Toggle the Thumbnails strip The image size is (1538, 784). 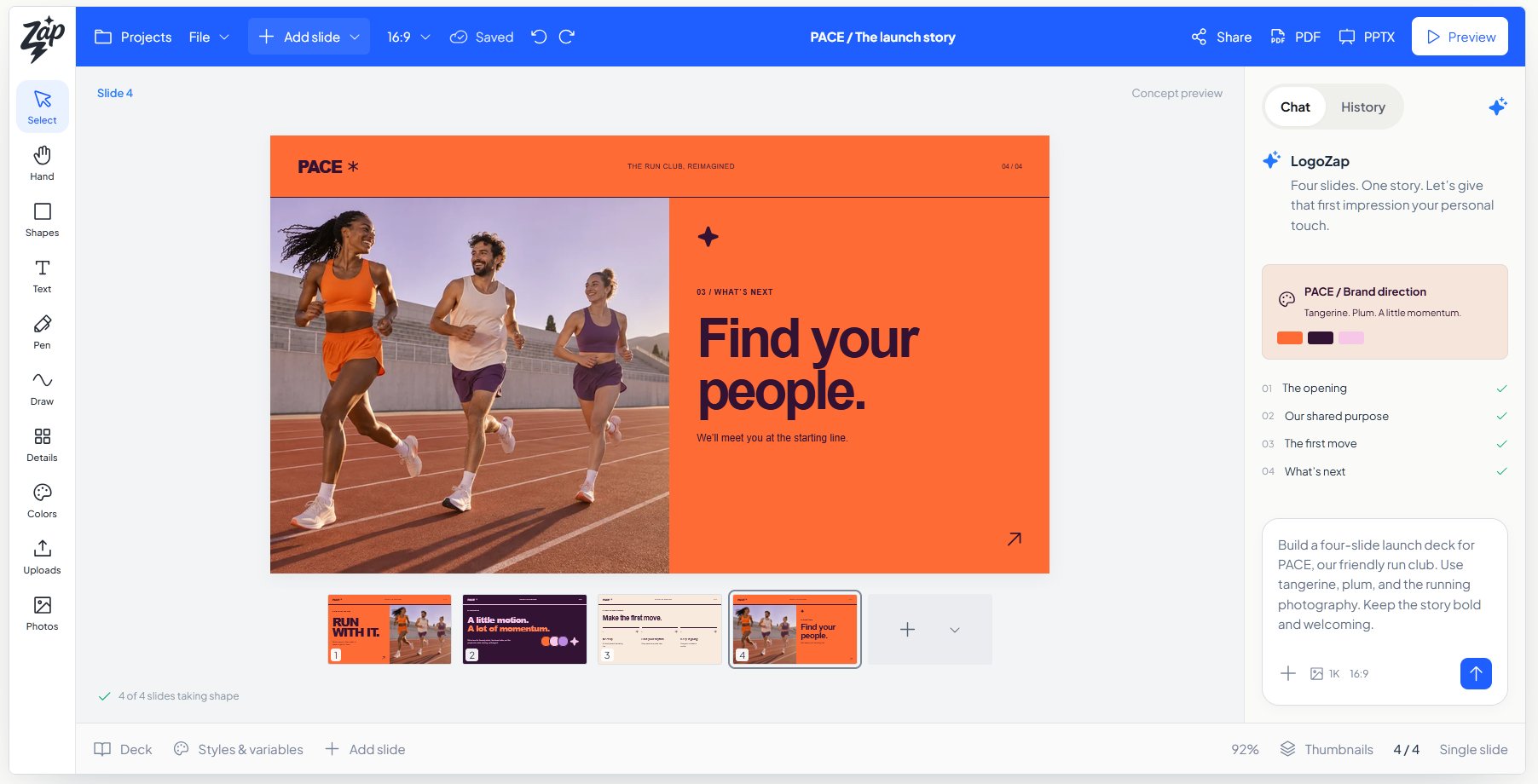pyautogui.click(x=1327, y=749)
